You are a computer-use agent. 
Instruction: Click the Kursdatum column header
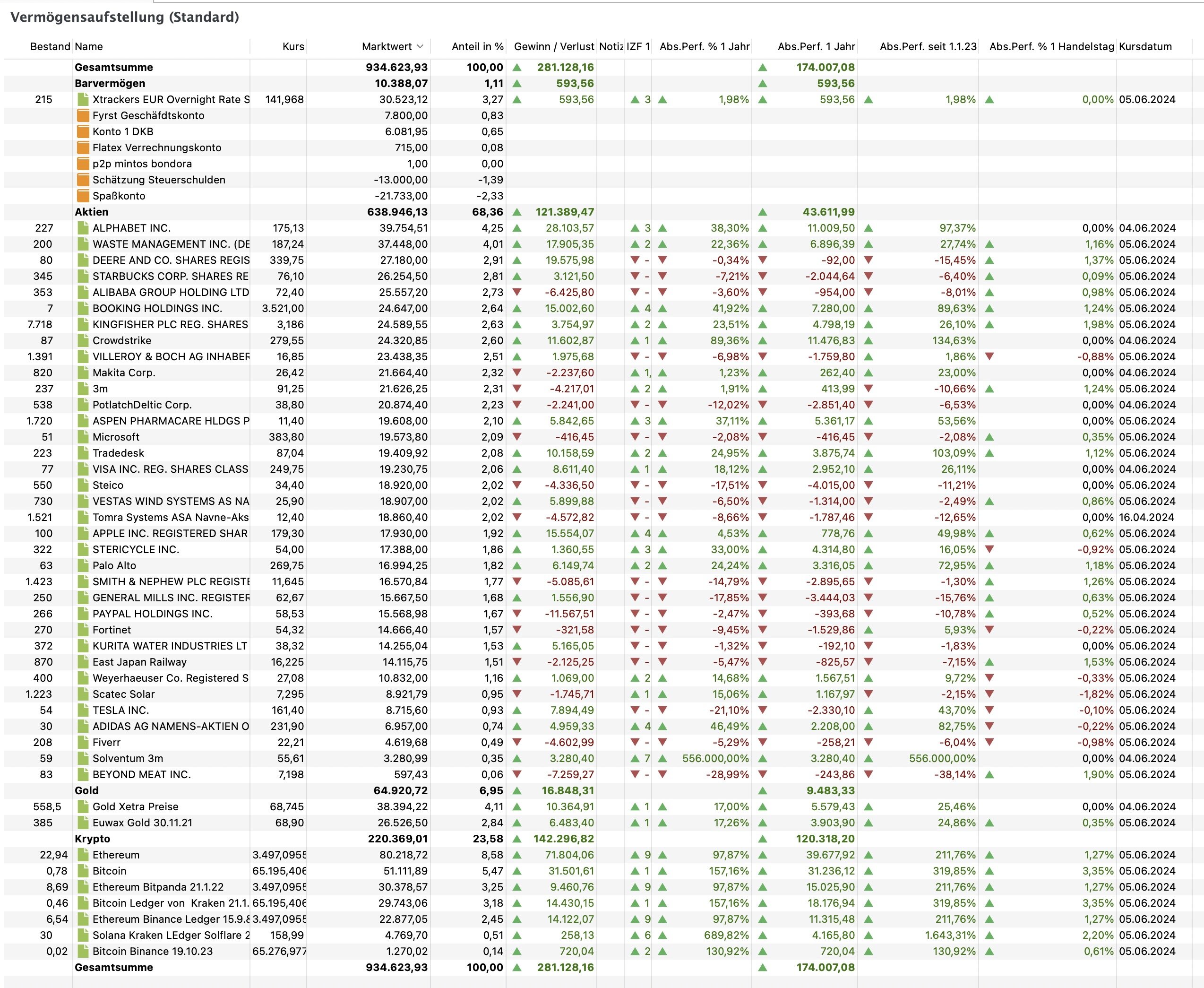[x=1145, y=47]
